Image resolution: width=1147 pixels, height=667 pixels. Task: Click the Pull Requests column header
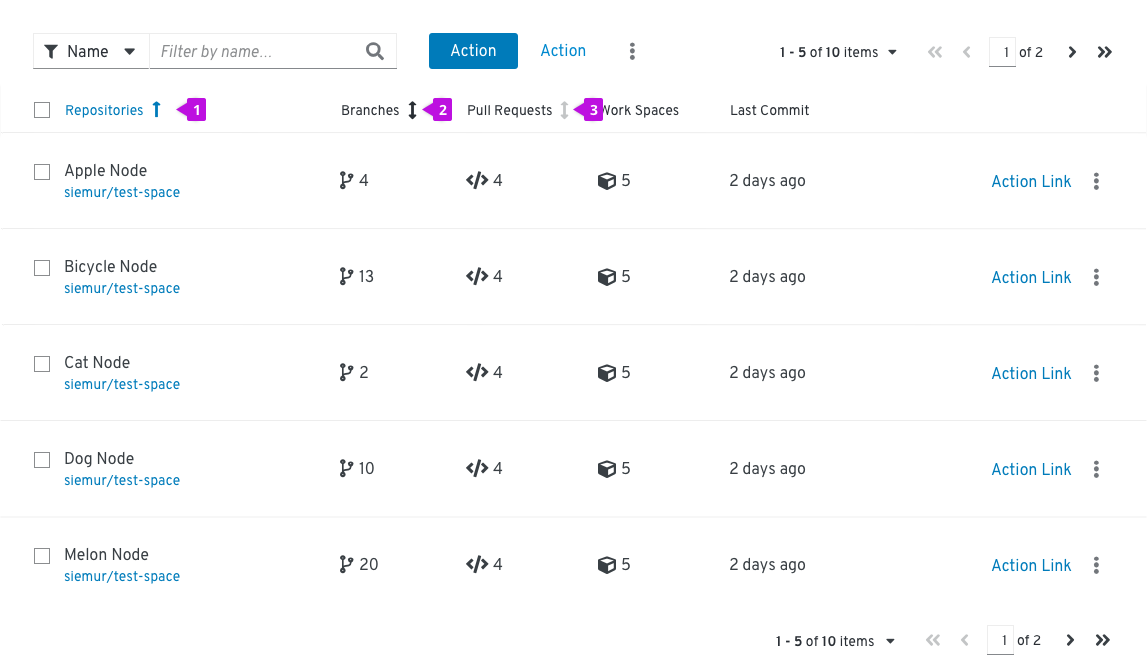coord(509,110)
